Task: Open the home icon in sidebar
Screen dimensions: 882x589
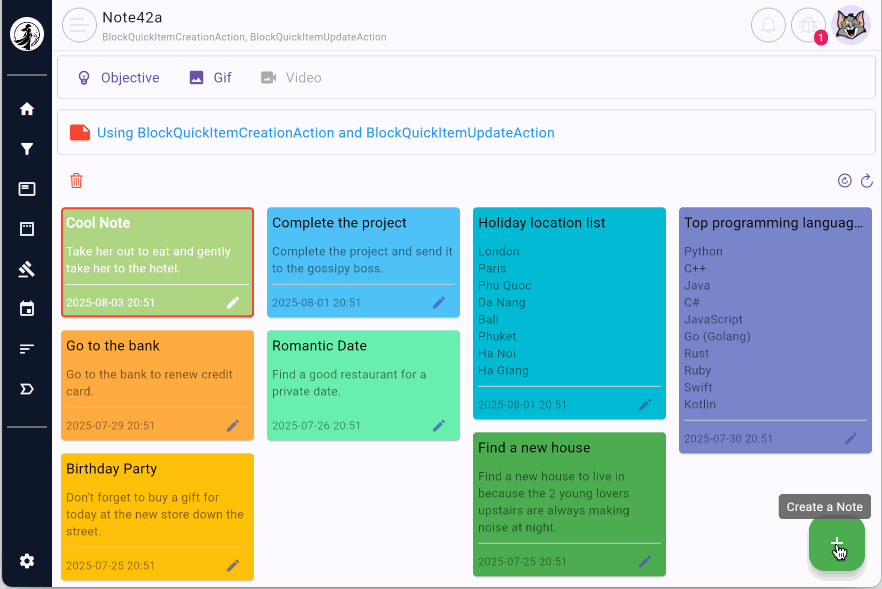Action: click(x=27, y=109)
